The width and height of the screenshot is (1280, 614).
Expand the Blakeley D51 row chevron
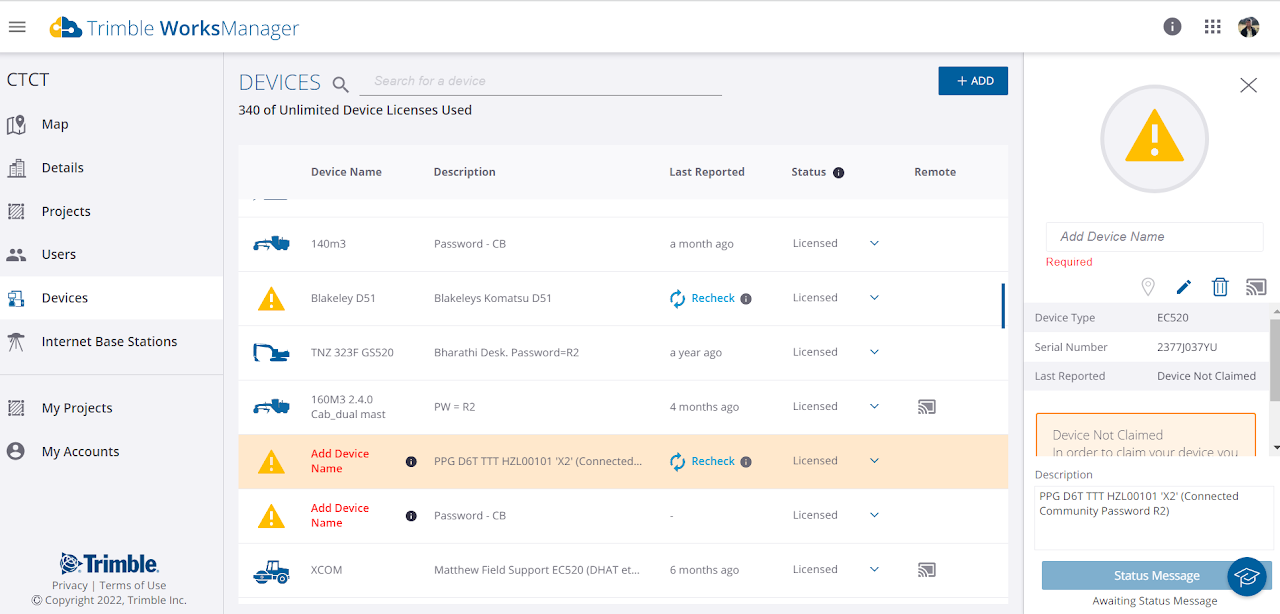pyautogui.click(x=874, y=298)
